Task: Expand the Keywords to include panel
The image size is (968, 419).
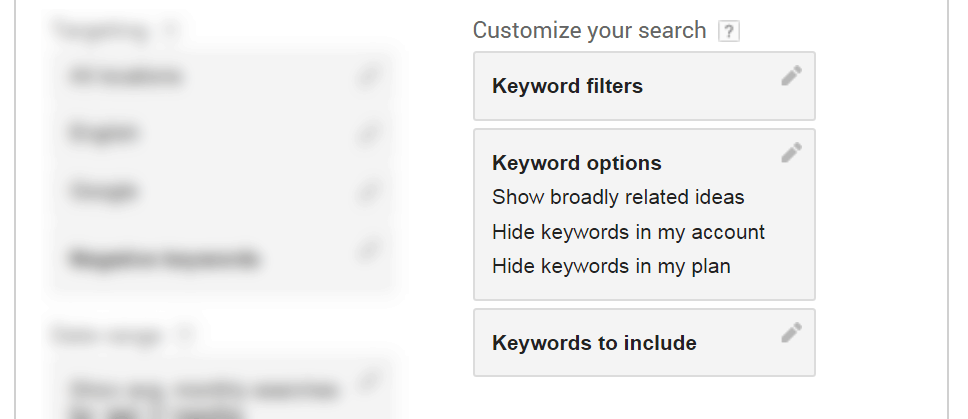Action: [645, 342]
